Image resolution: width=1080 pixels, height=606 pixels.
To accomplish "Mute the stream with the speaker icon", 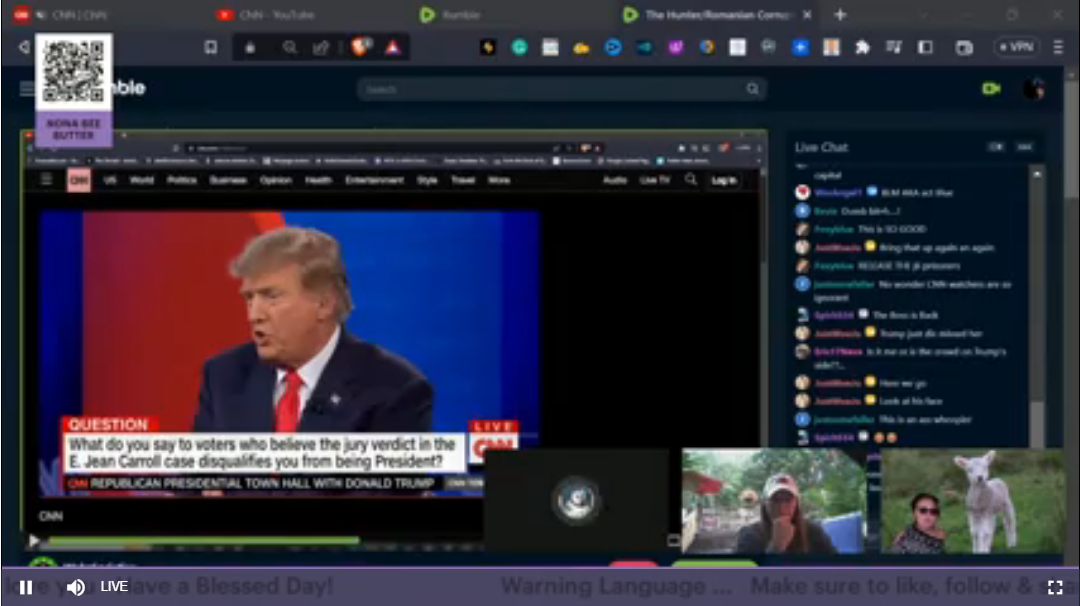I will [76, 587].
